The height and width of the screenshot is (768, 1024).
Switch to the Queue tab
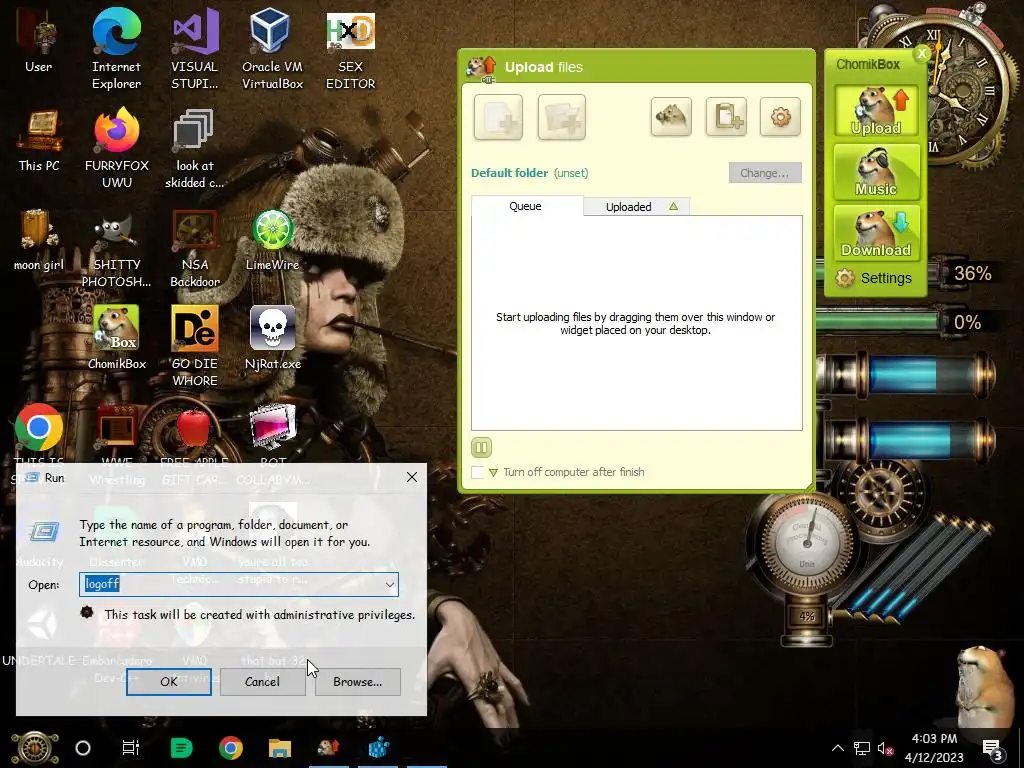(526, 206)
